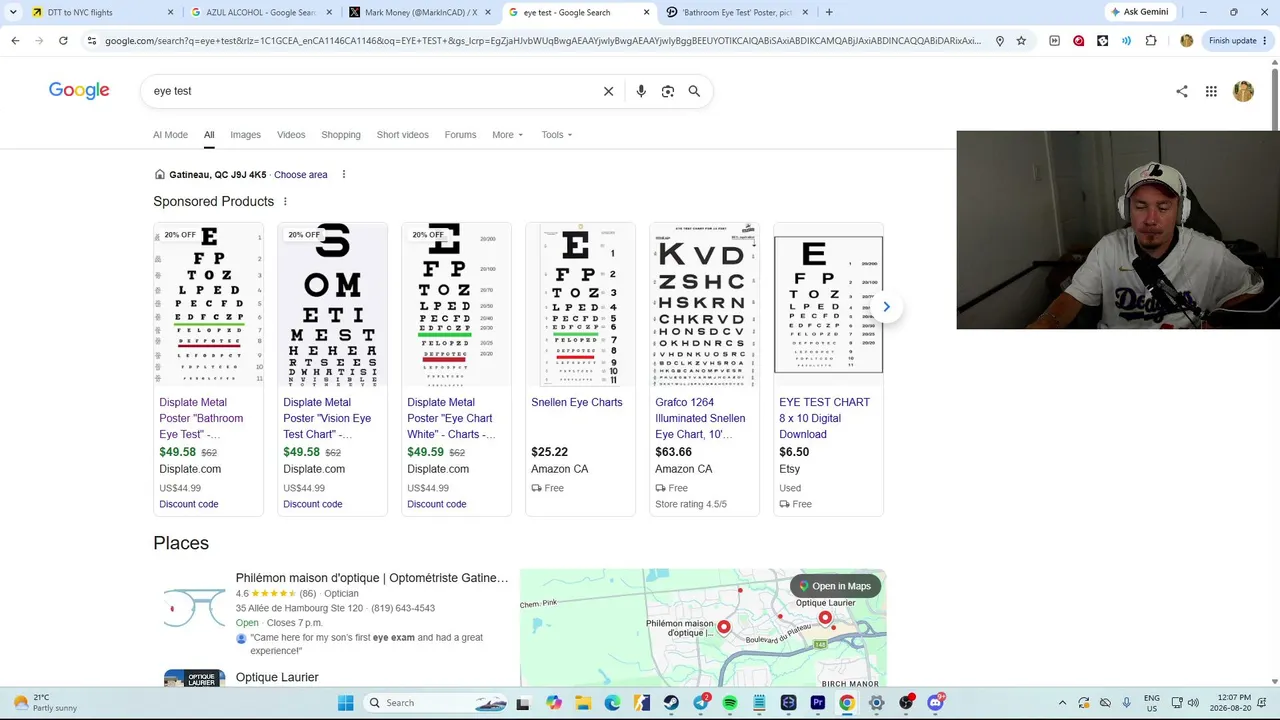
Task: Open the EYE TEST CHART 8 x 10 Digital Download link
Action: pyautogui.click(x=824, y=418)
